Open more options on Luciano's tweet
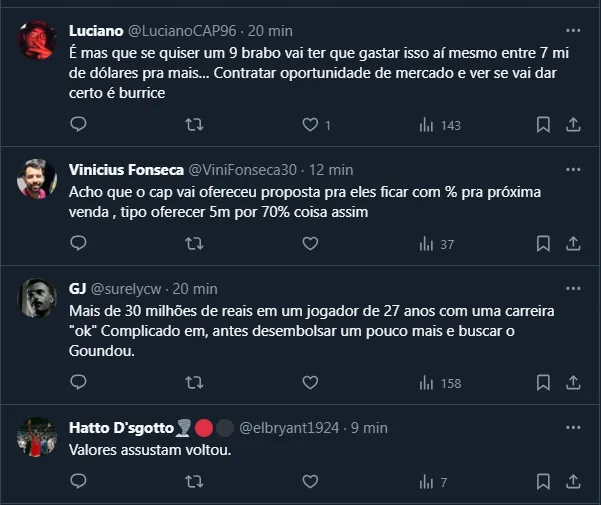Image resolution: width=601 pixels, height=505 pixels. [573, 32]
